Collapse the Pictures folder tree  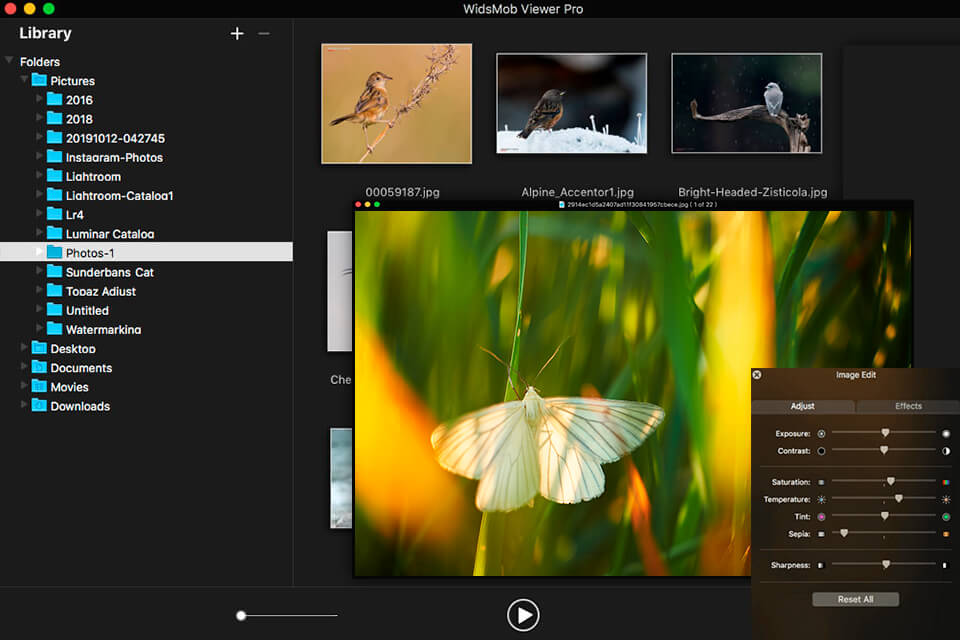pos(23,80)
